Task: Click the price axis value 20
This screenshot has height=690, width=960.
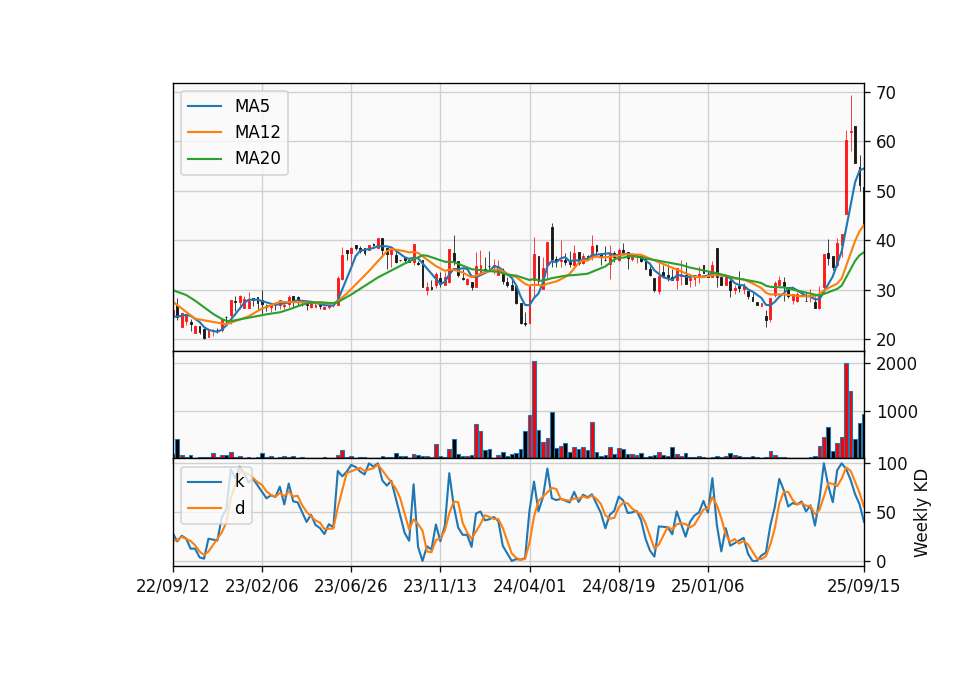Action: pos(886,340)
